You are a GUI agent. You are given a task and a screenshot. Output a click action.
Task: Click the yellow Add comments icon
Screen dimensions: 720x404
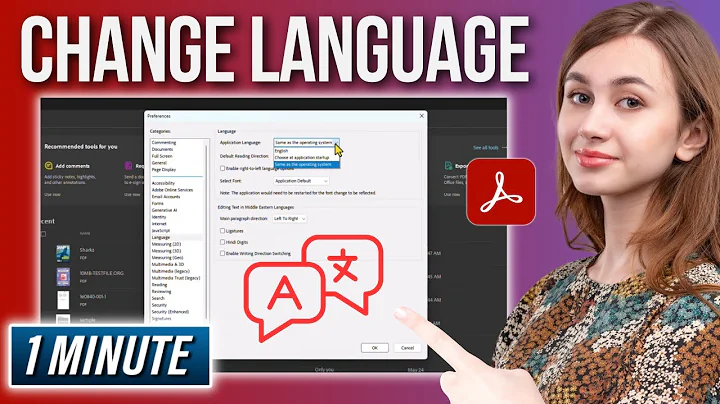(x=48, y=166)
